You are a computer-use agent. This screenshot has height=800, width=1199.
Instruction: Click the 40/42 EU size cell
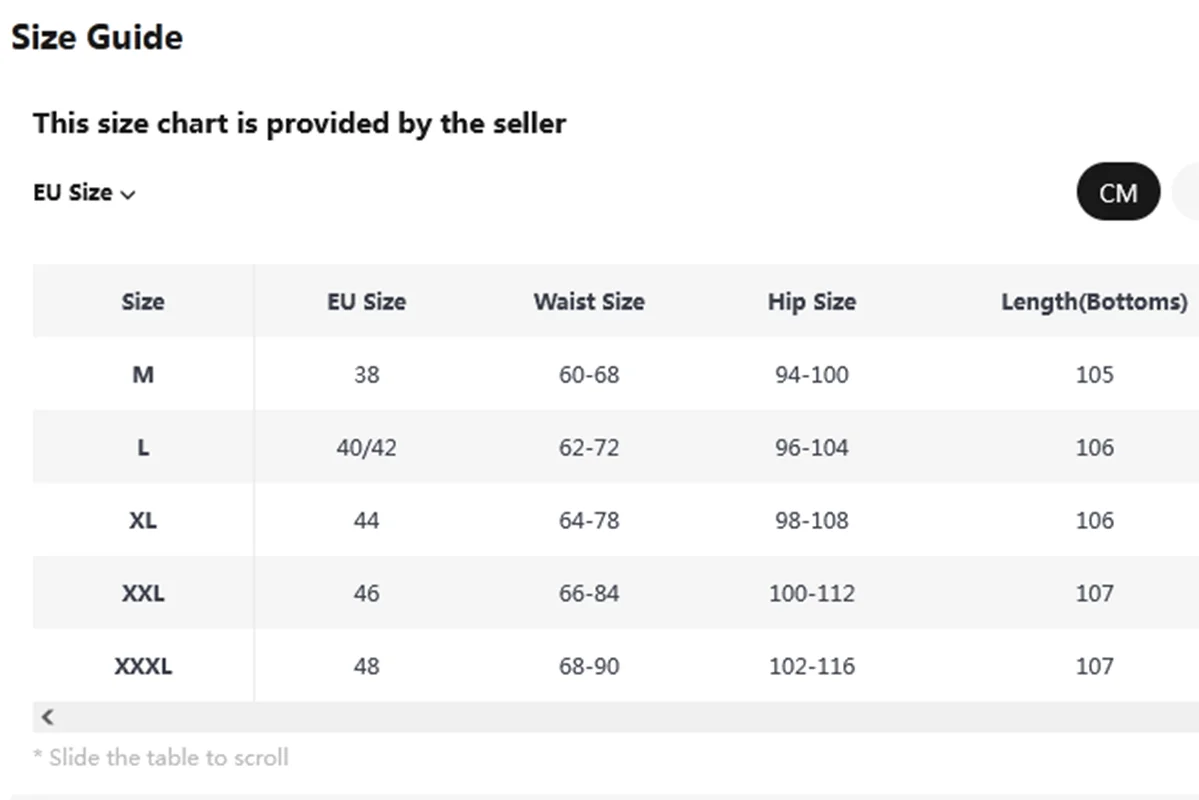pyautogui.click(x=366, y=447)
